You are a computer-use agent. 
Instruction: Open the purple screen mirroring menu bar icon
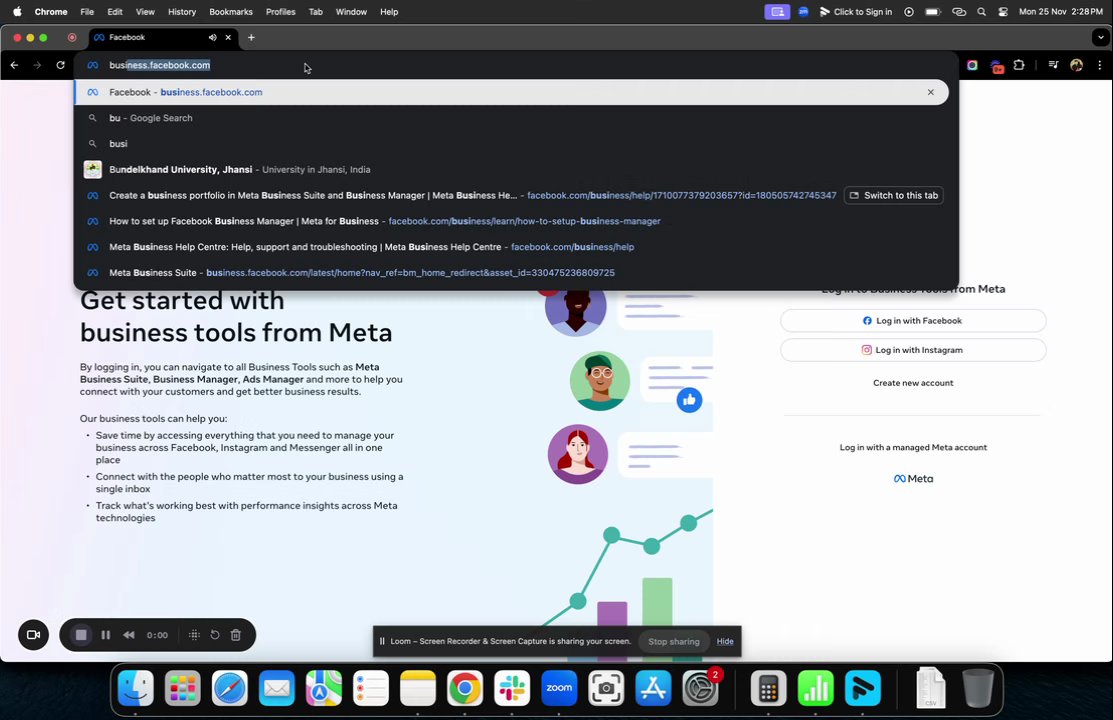[x=777, y=12]
